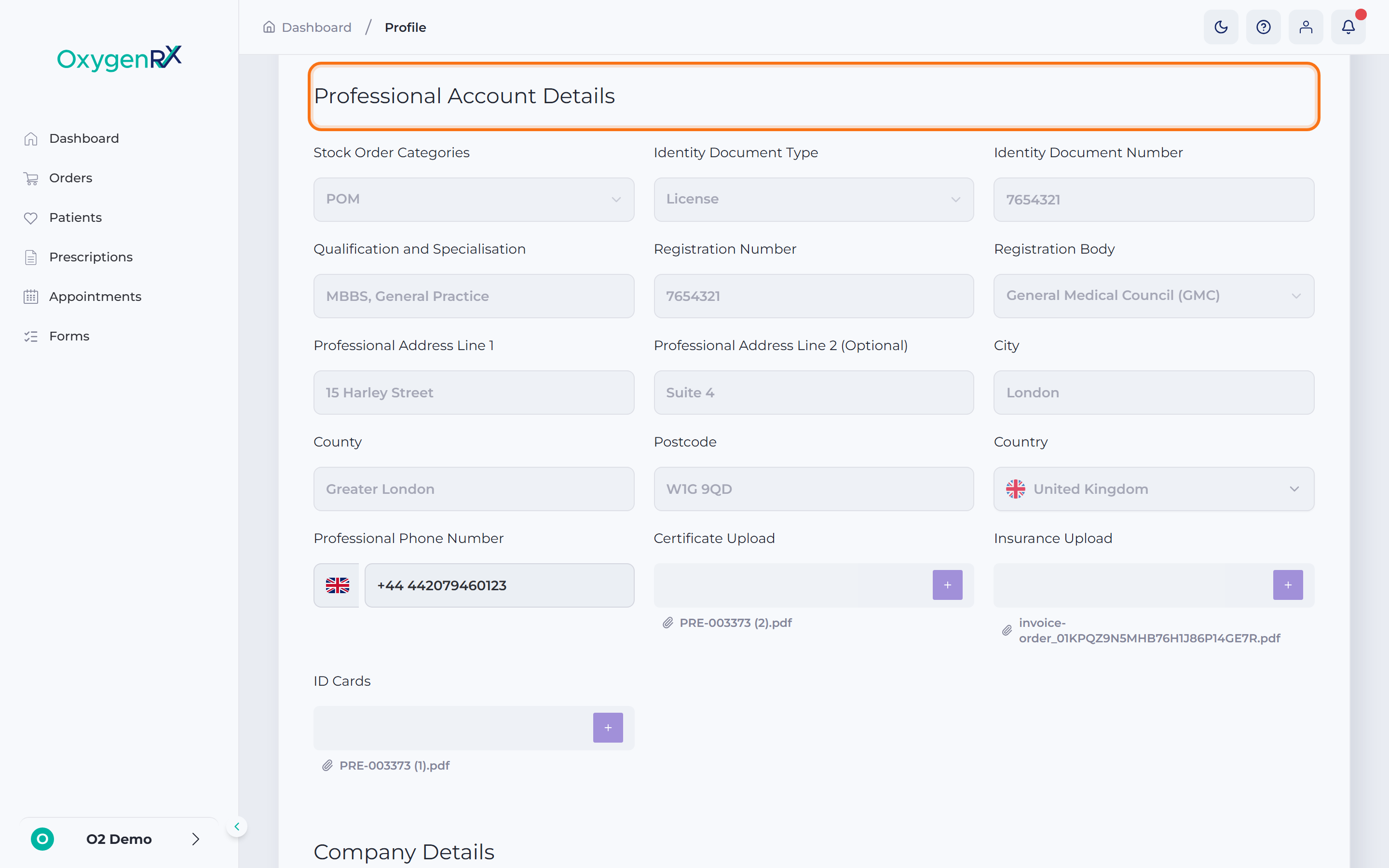1389x868 pixels.
Task: Click the Professional Account Details heading
Action: (464, 96)
